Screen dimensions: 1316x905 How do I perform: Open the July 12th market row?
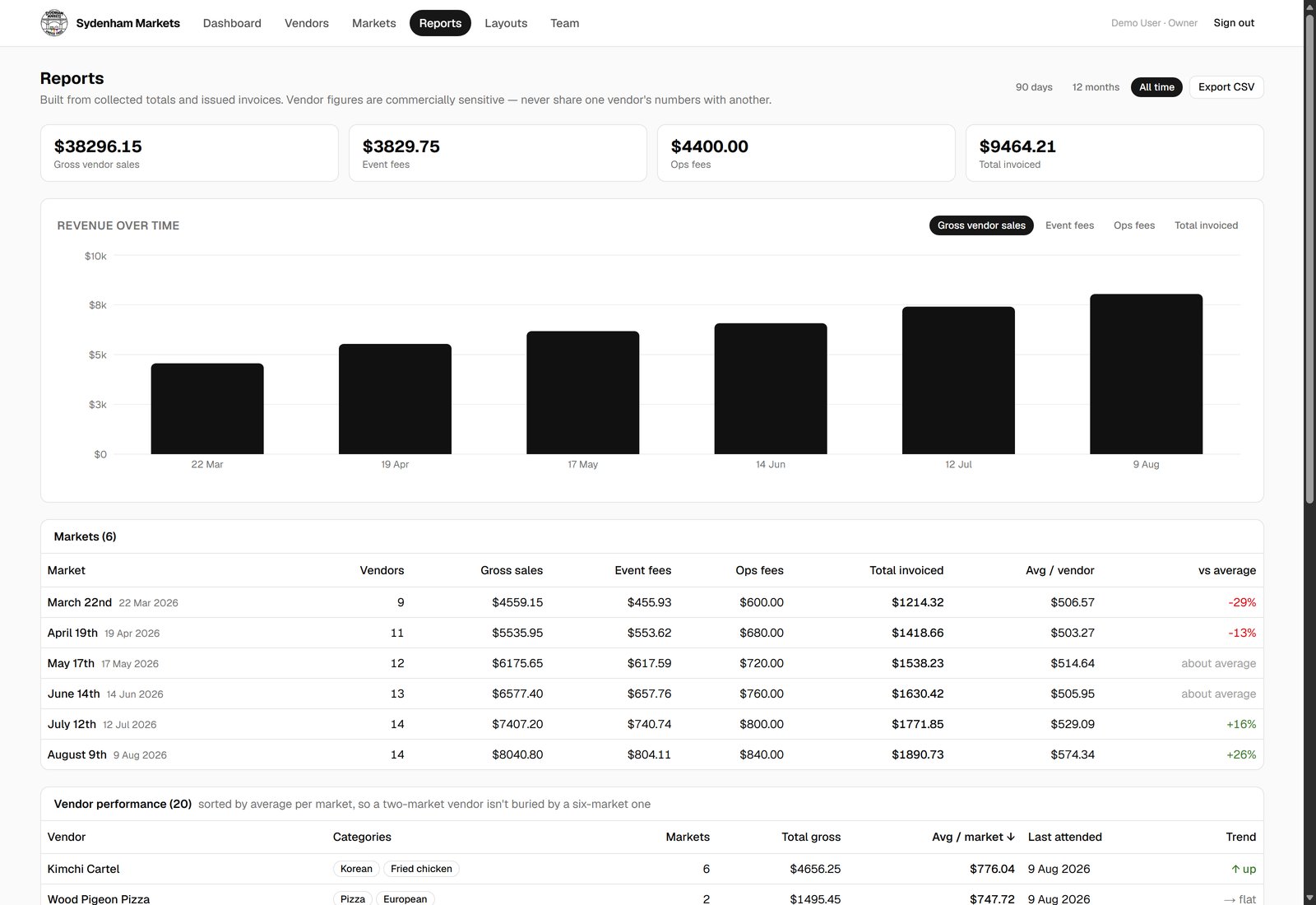pos(651,724)
